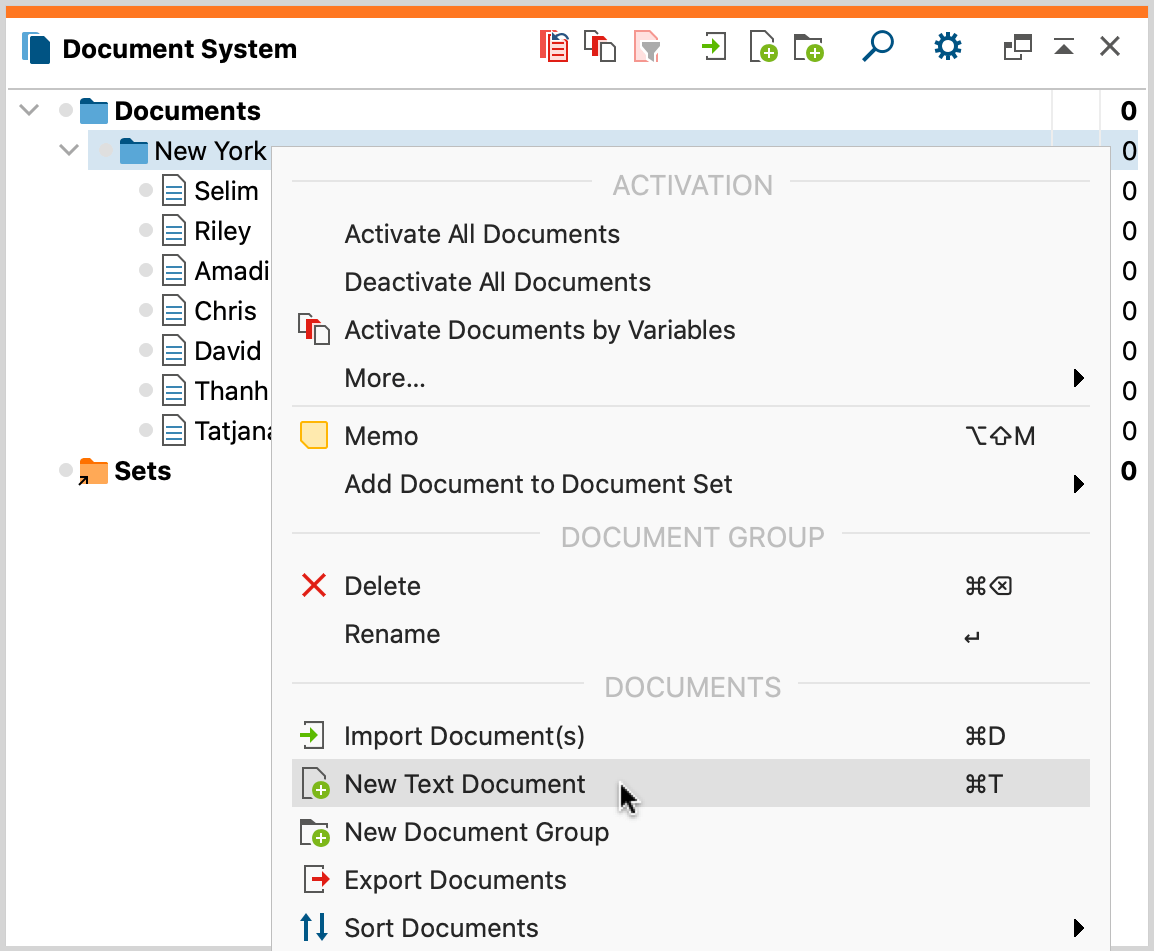Open search in the Document System panel
Screen dimensions: 1154x951
(x=877, y=46)
